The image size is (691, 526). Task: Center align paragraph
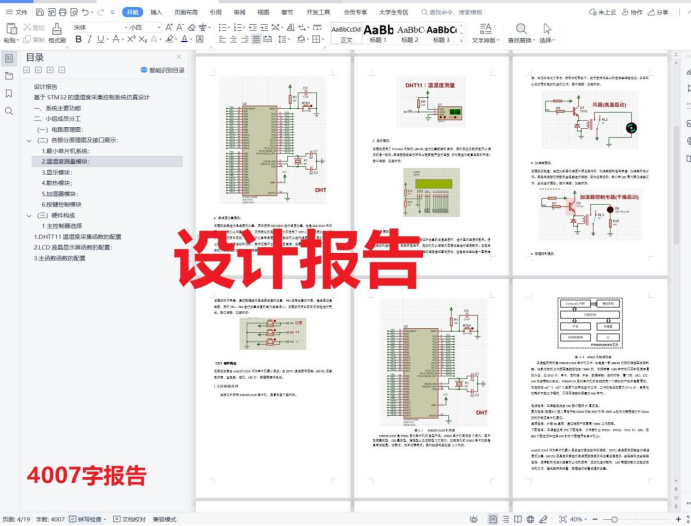(234, 39)
